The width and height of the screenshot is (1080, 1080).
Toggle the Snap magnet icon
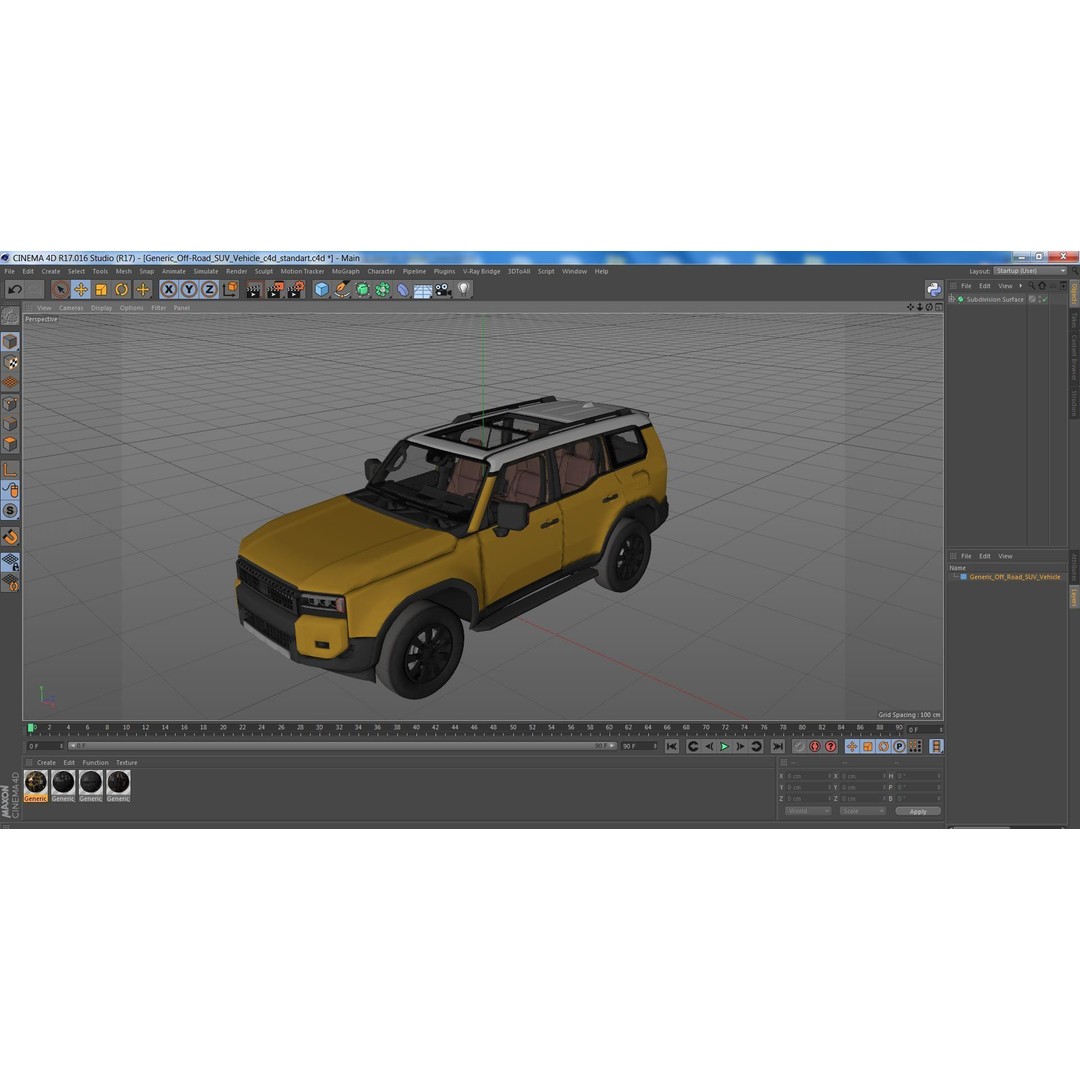pyautogui.click(x=10, y=537)
